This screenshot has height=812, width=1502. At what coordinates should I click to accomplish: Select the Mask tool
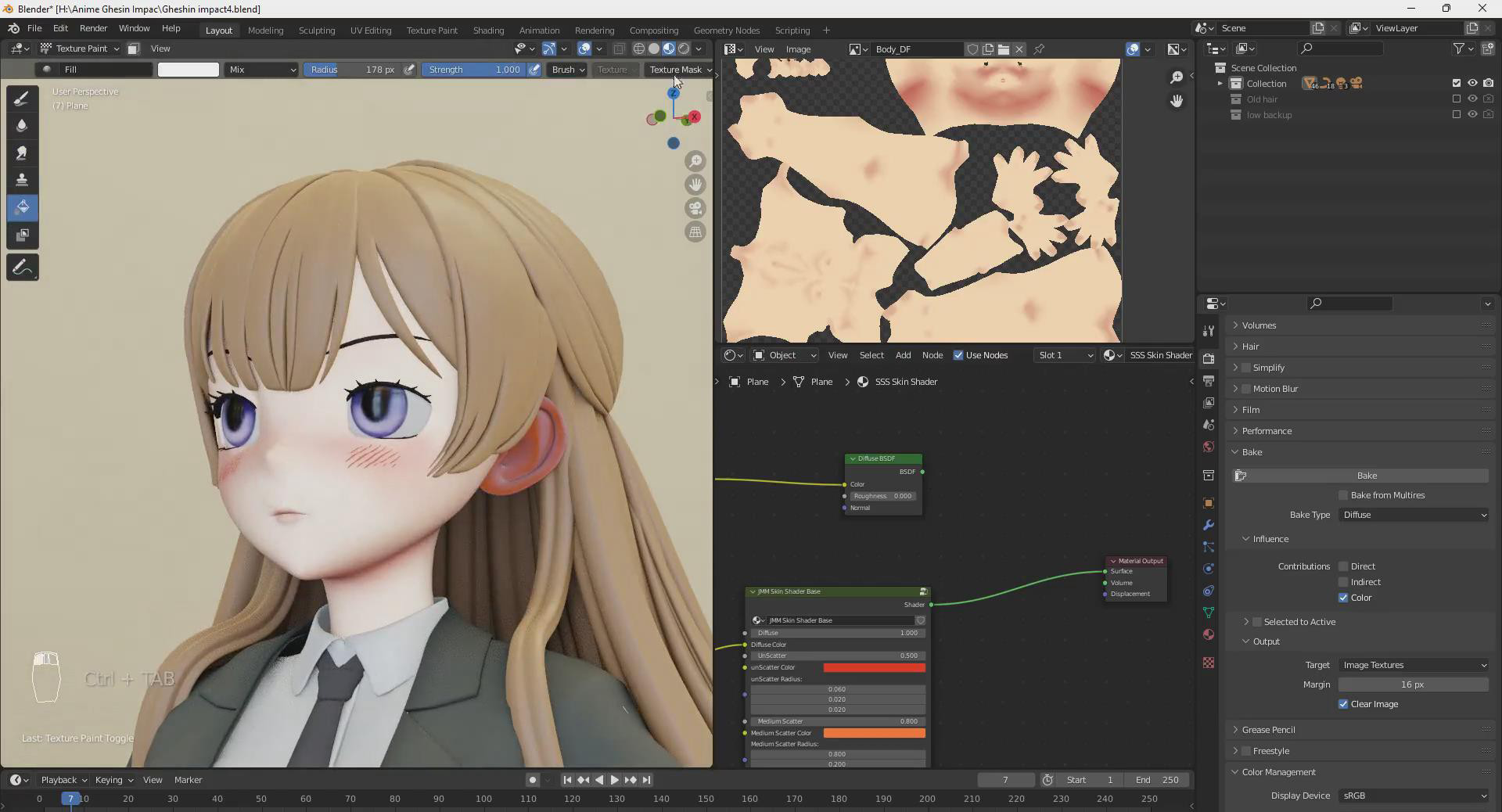click(x=22, y=235)
